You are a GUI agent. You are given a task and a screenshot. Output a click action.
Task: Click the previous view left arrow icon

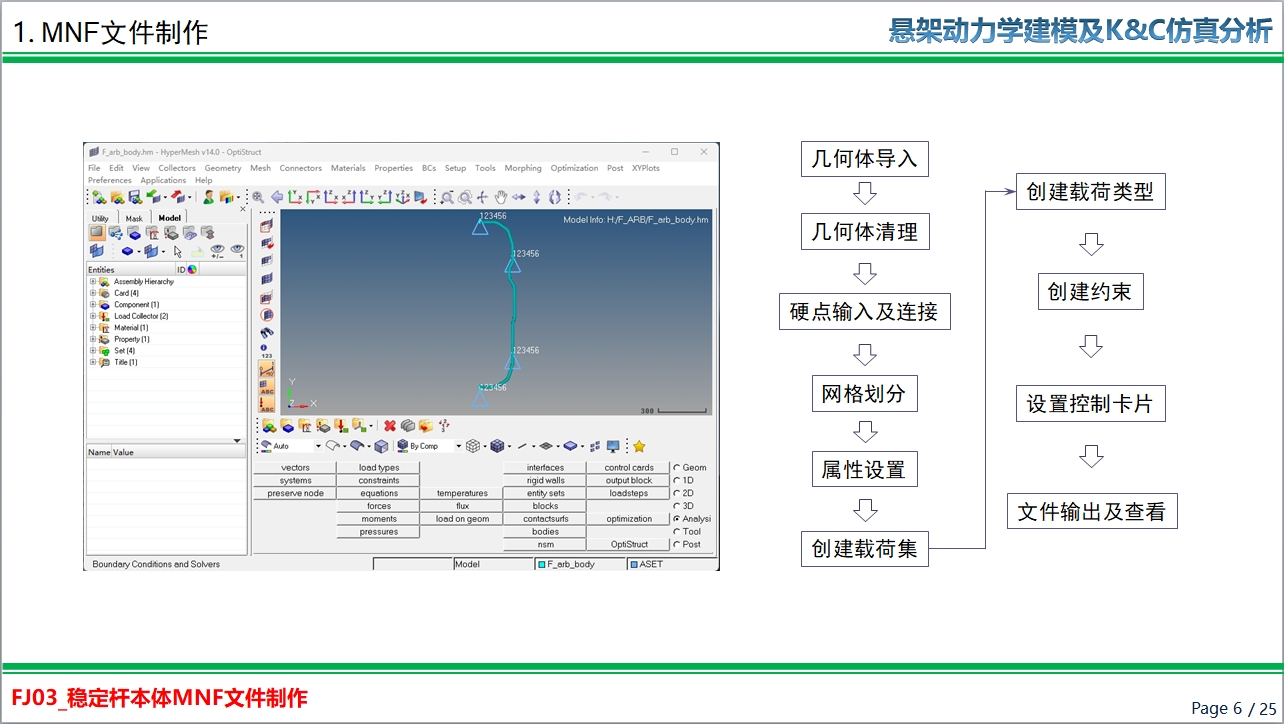[277, 197]
